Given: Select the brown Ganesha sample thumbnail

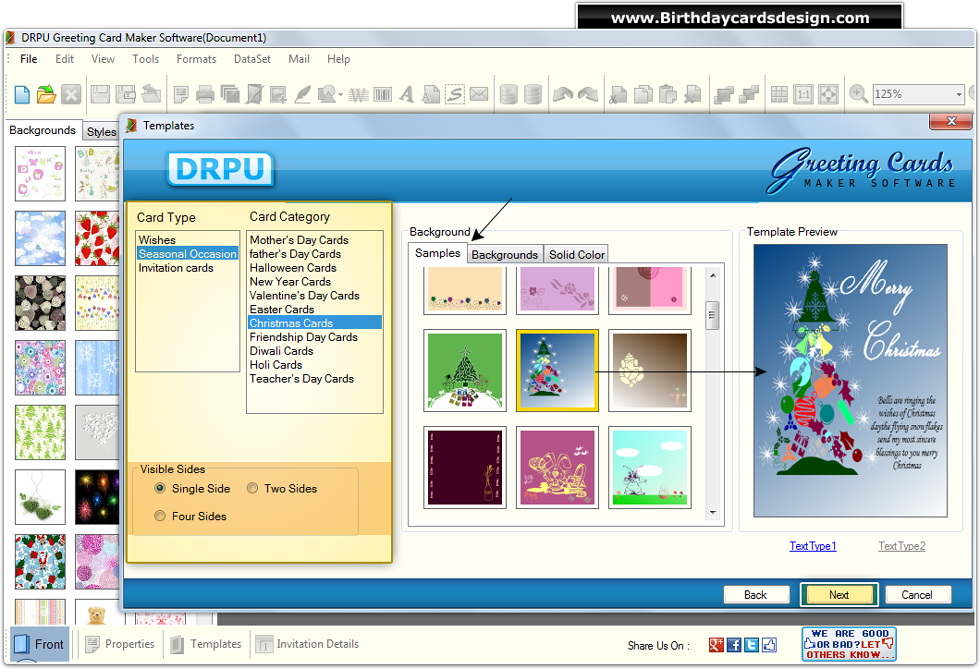Looking at the screenshot, I should 650,370.
